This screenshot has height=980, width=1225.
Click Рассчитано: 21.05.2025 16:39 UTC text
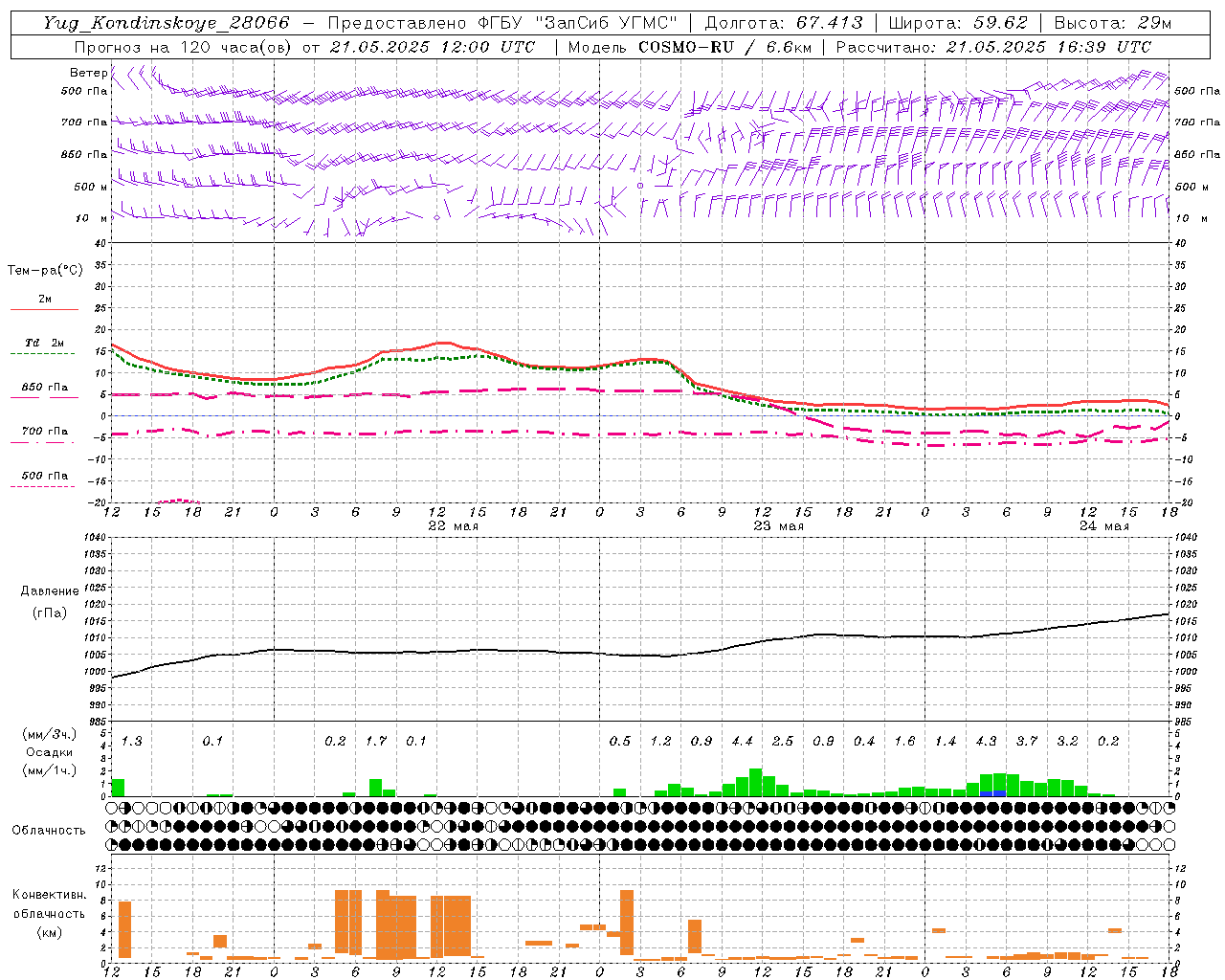[993, 47]
